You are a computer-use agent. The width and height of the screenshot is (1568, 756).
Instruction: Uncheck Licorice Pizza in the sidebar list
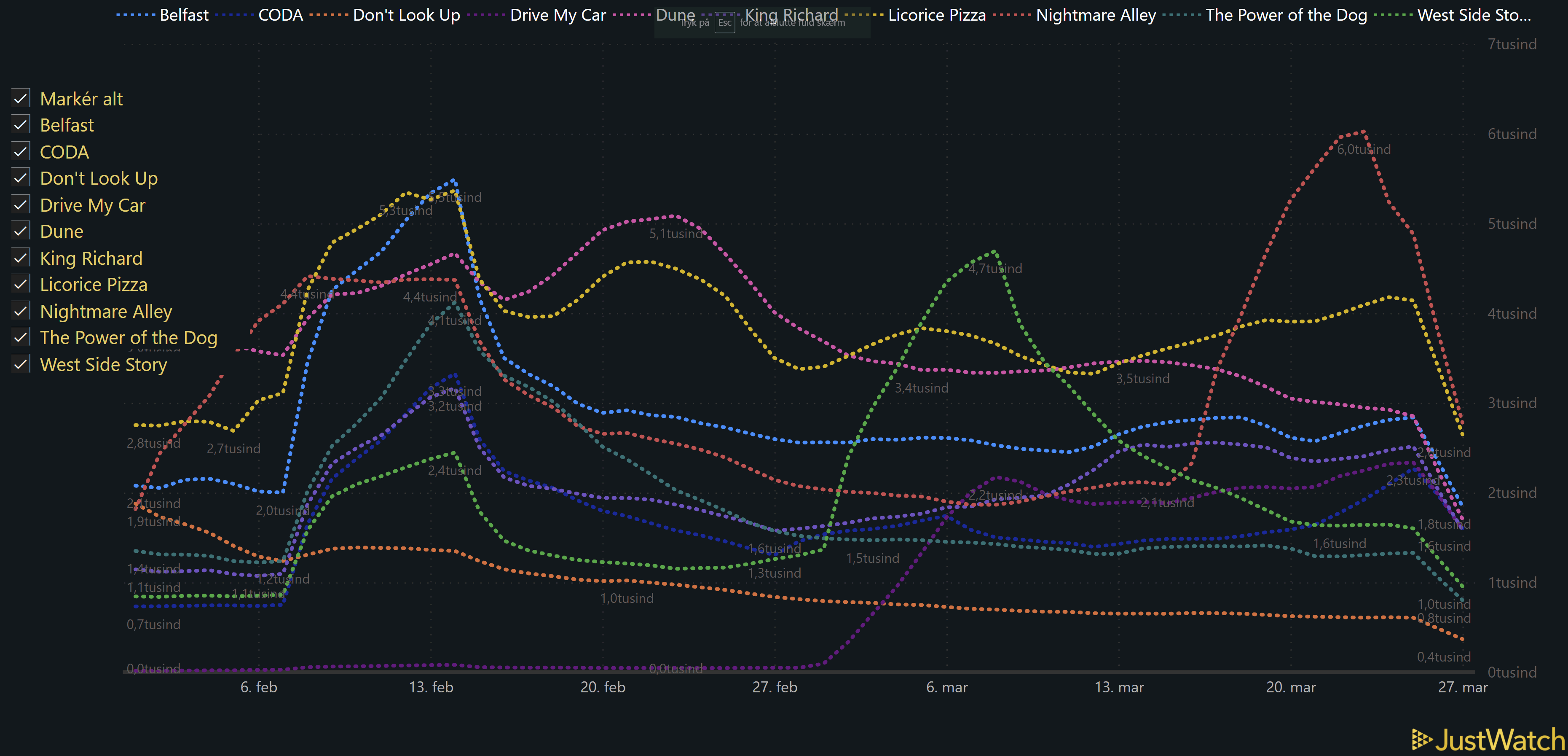[x=21, y=284]
